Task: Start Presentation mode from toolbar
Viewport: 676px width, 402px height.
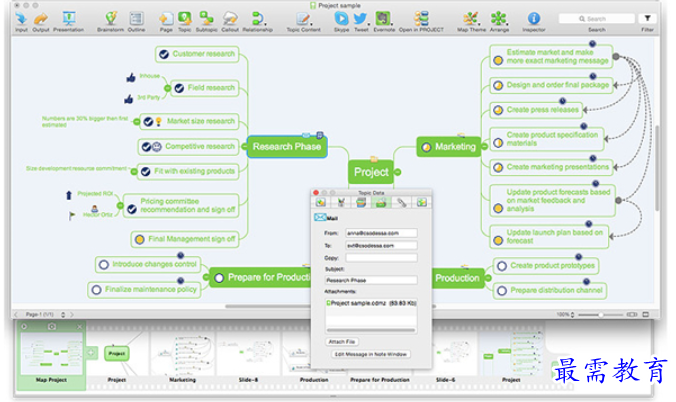Action: tap(69, 22)
